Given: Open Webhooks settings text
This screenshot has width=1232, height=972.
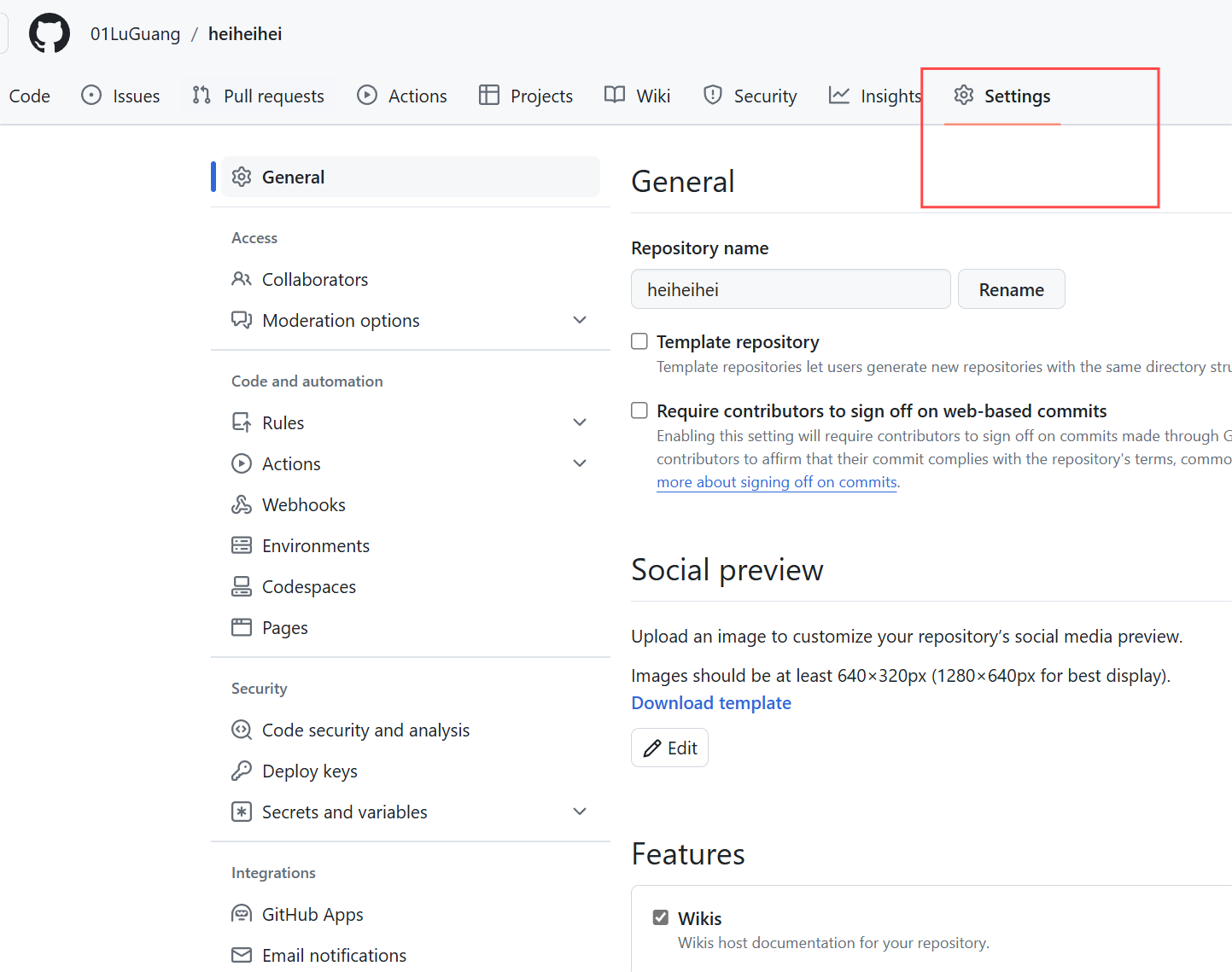Looking at the screenshot, I should click(303, 505).
